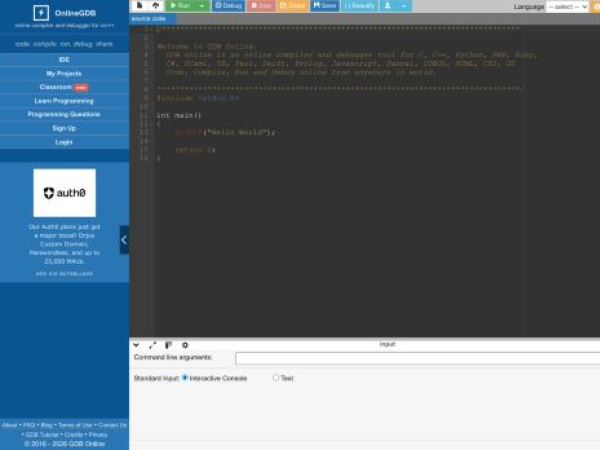
Task: Click the printf "Hello World" code line
Action: (225, 132)
